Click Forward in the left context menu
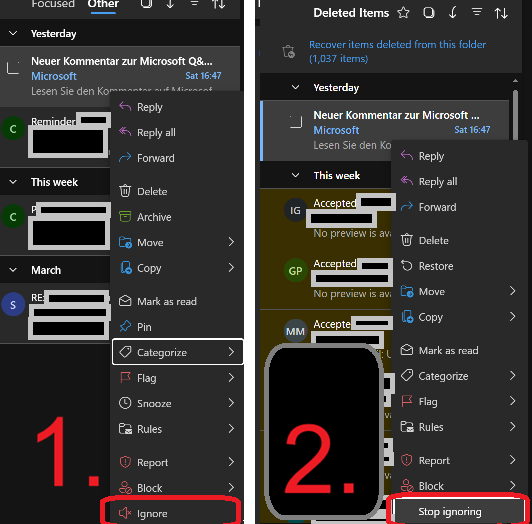This screenshot has height=524, width=532. 177,158
